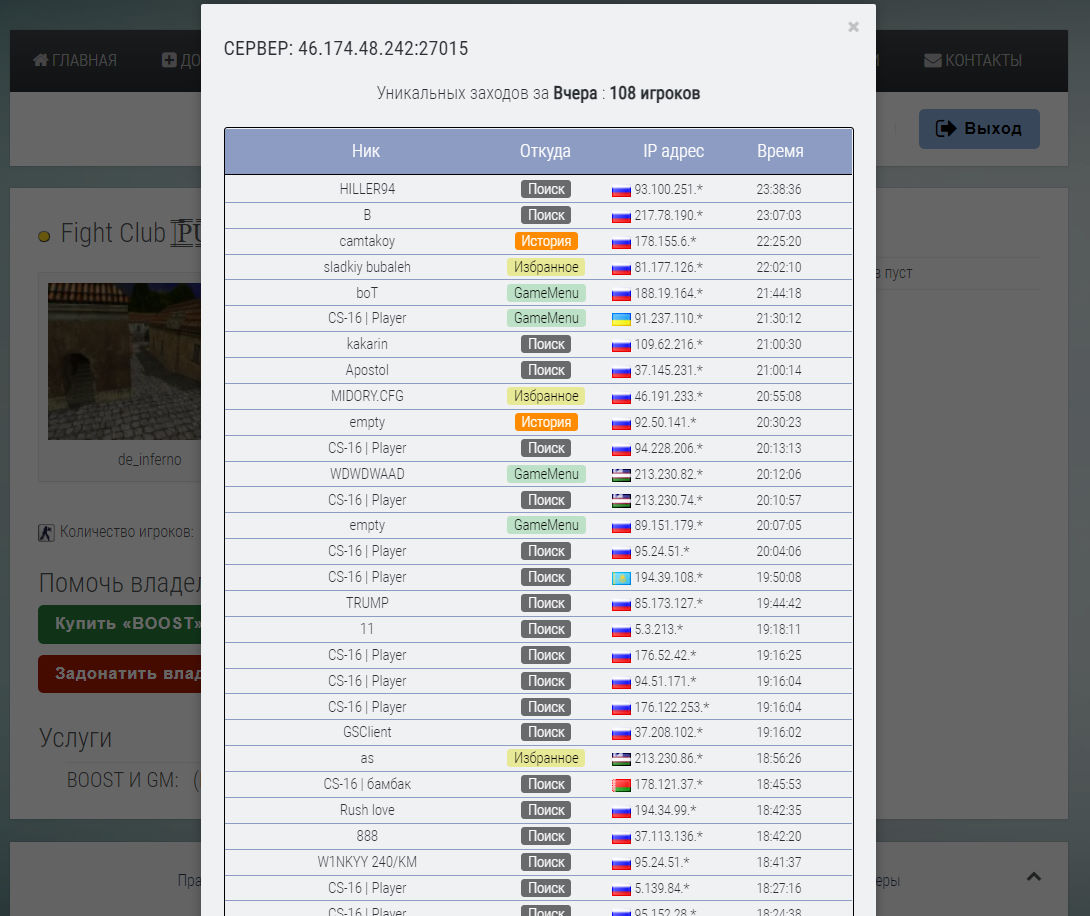Click the red Задонатить button
This screenshot has width=1090, height=916.
pos(120,673)
